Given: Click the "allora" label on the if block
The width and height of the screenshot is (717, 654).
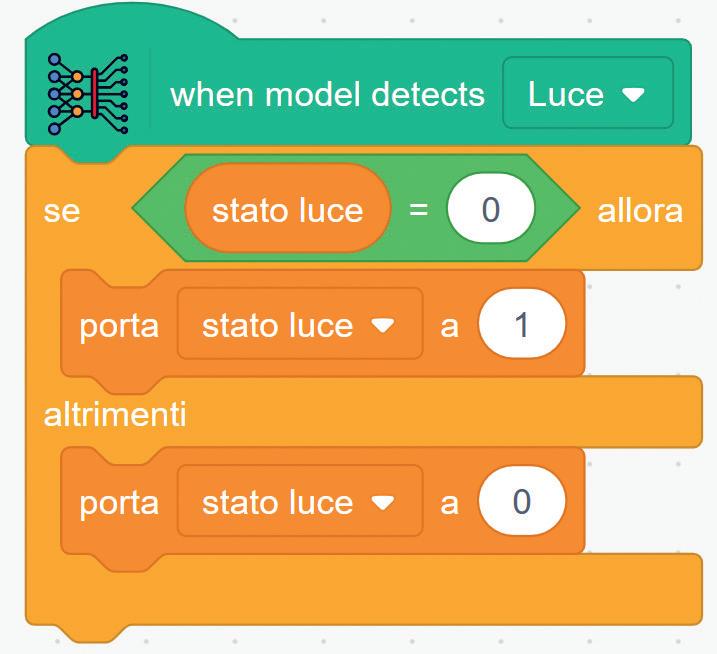Looking at the screenshot, I should (x=640, y=211).
